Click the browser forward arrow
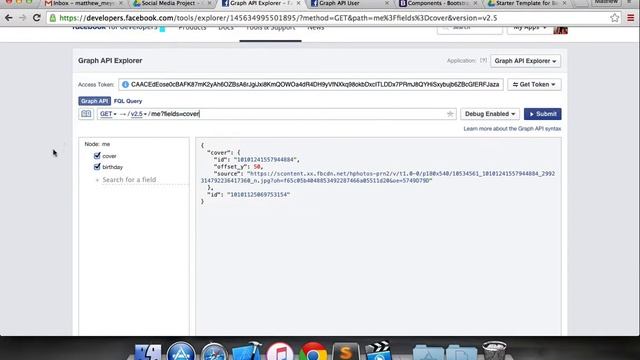The image size is (640, 360). click(x=22, y=18)
